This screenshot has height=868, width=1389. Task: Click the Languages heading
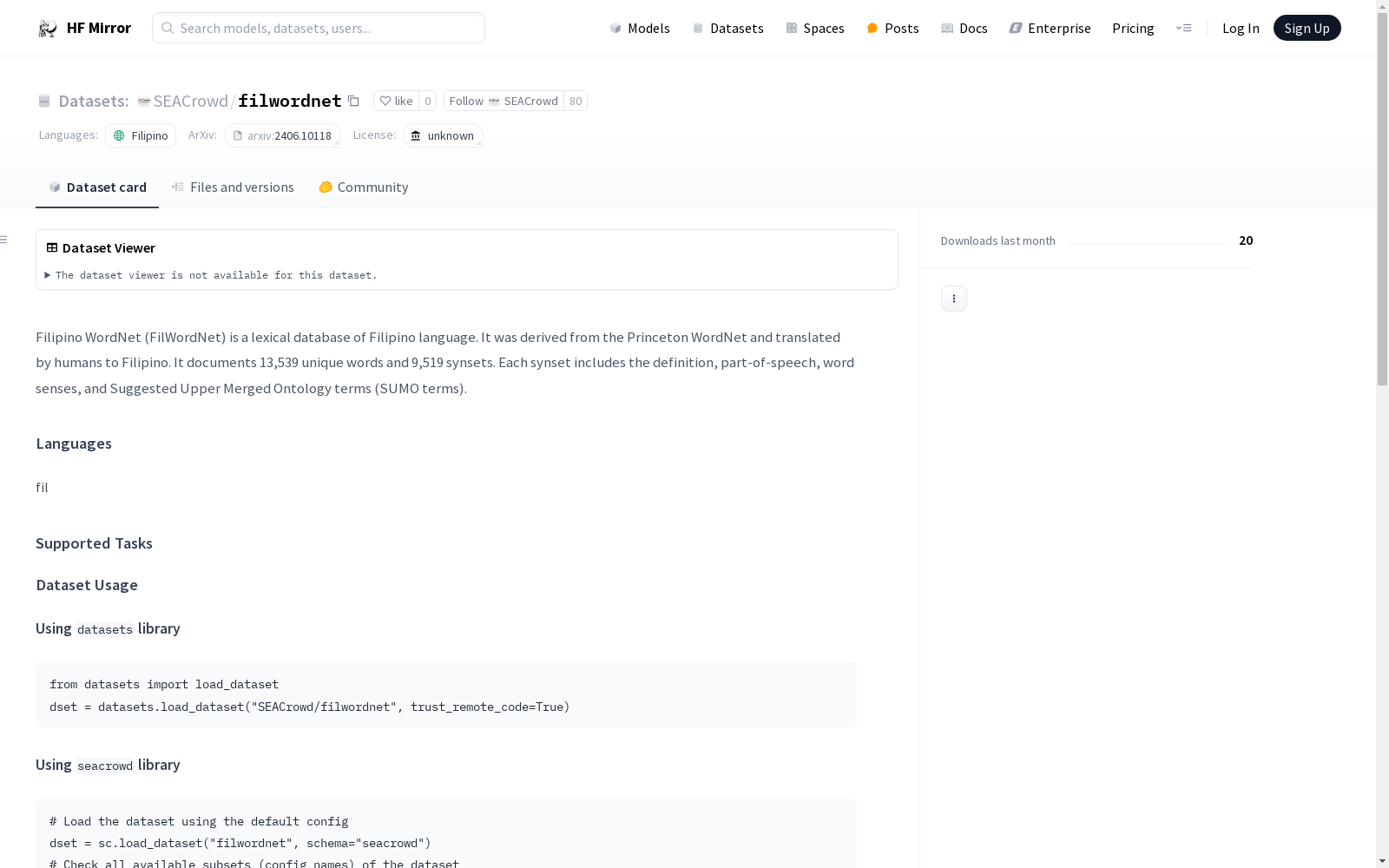tap(74, 444)
